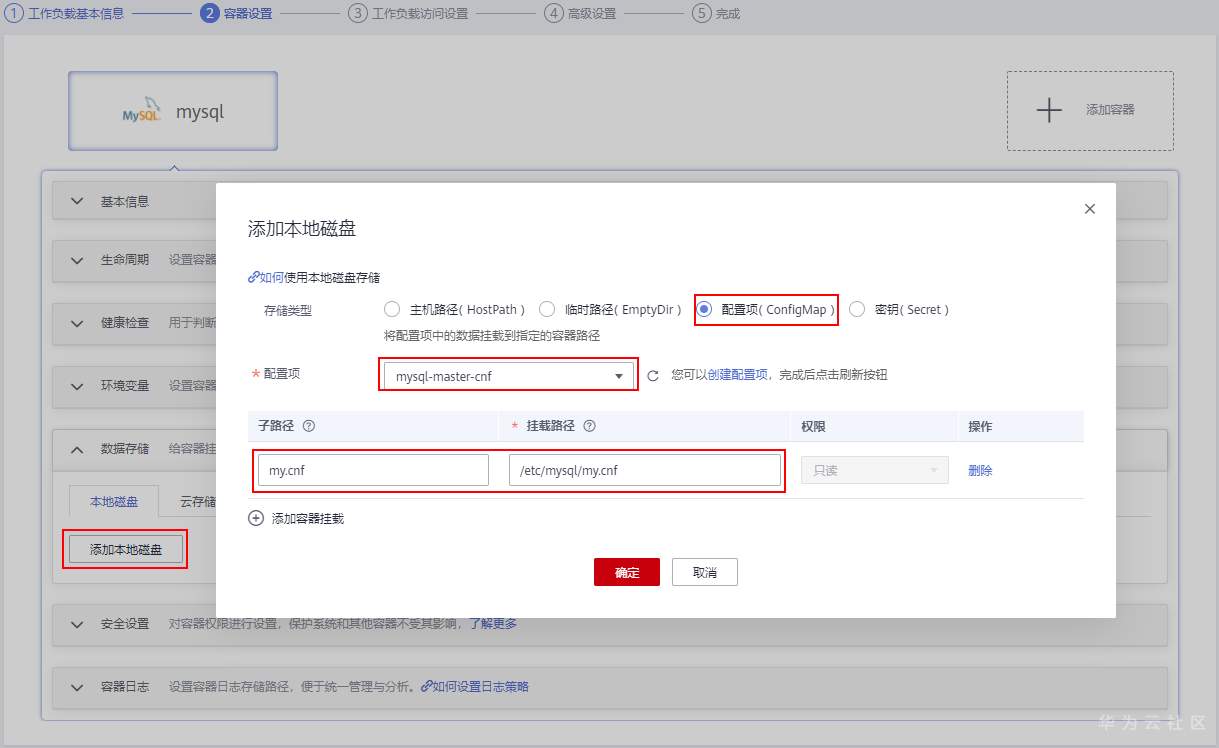Select 临时路径(EmptyDir) storage type
1219x748 pixels.
pyautogui.click(x=547, y=310)
